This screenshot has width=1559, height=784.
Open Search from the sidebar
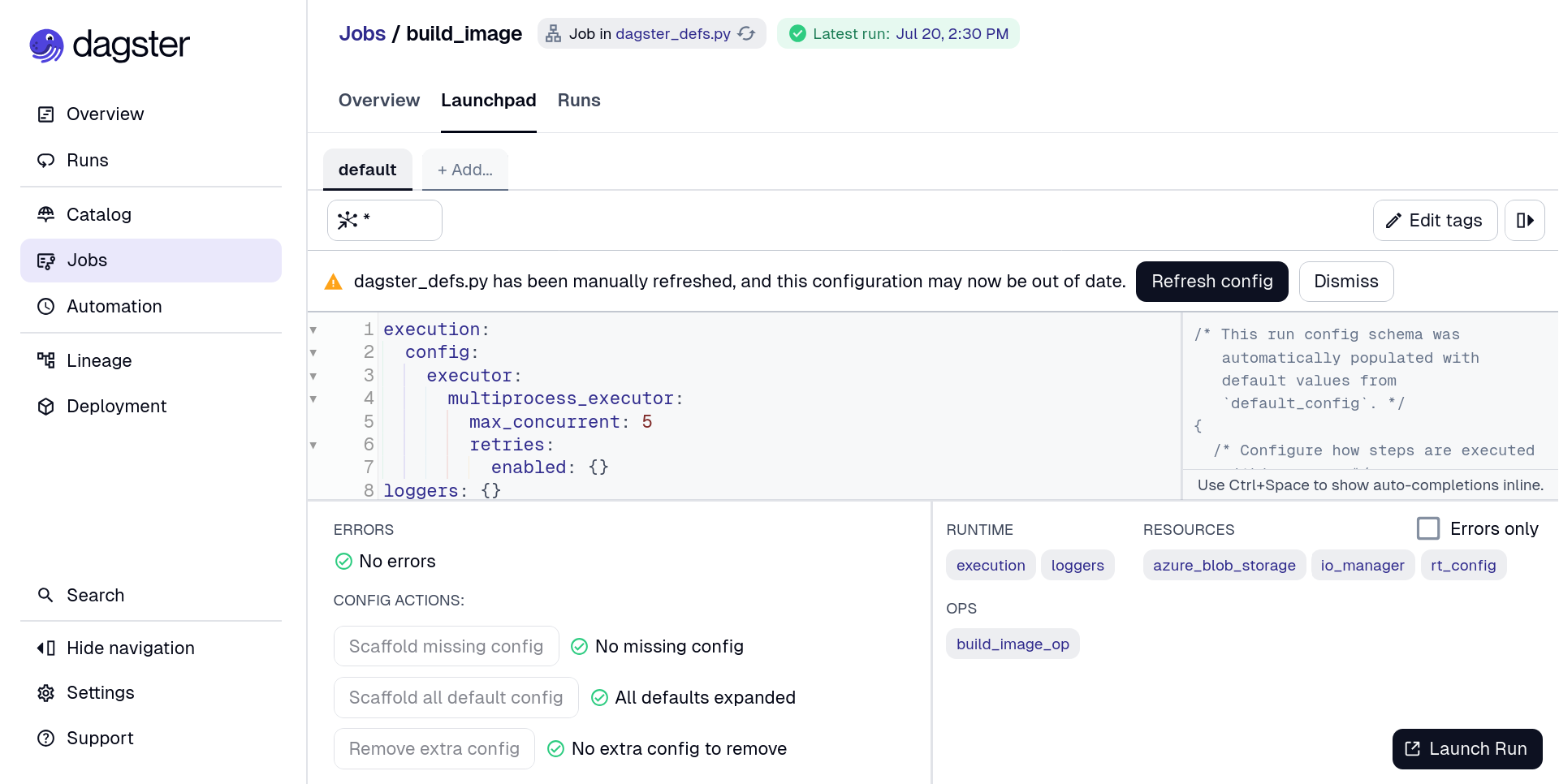(x=151, y=595)
